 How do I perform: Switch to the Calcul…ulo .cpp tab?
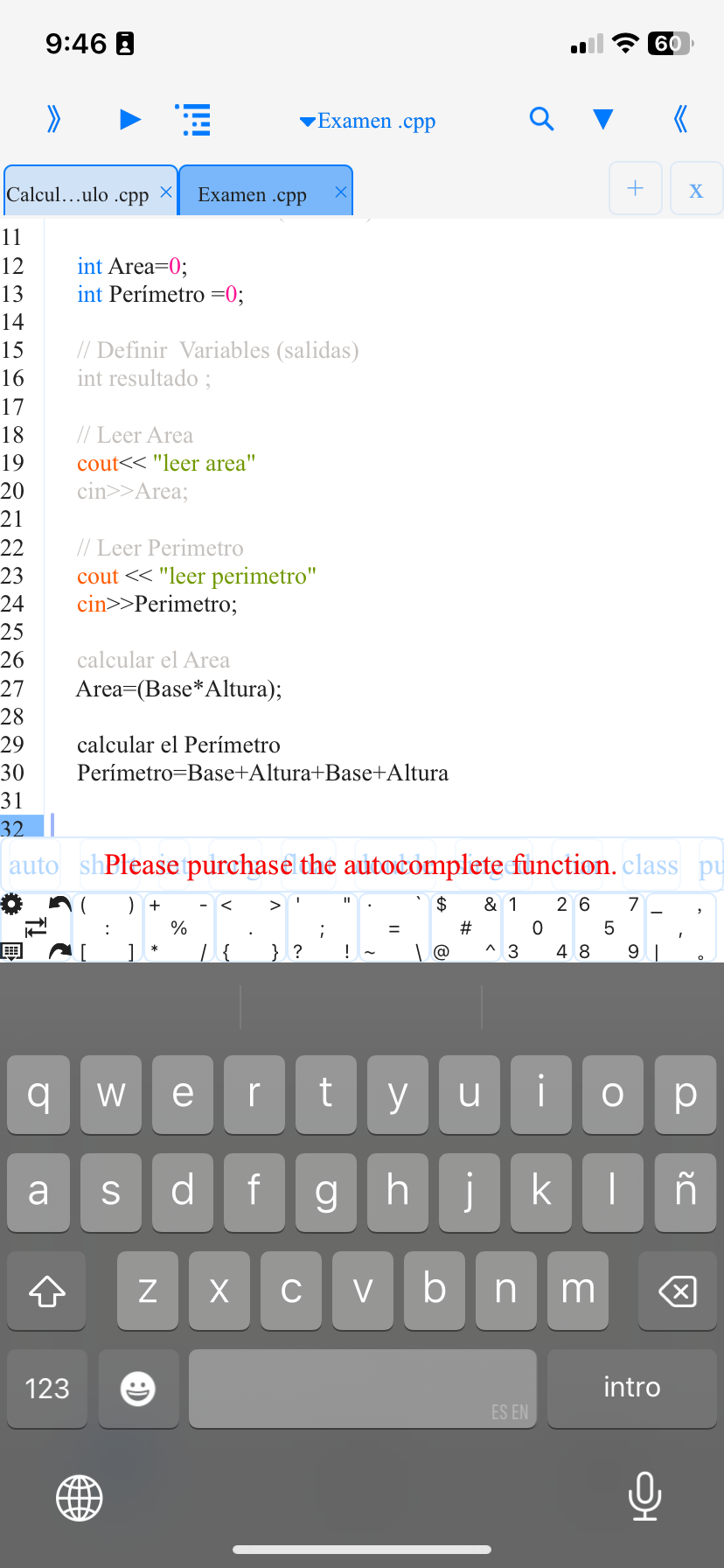(x=78, y=194)
